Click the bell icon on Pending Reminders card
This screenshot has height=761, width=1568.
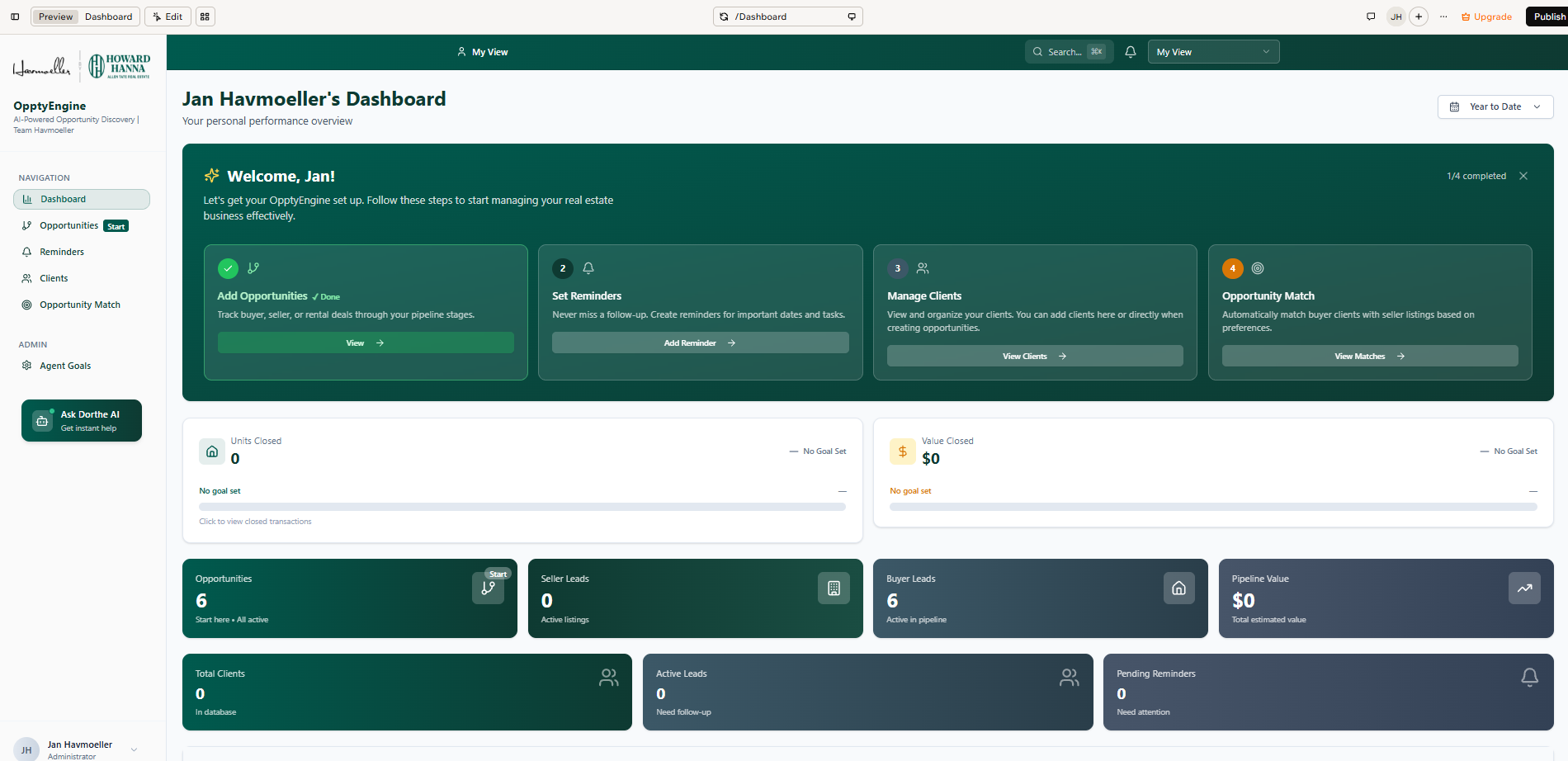pos(1529,678)
